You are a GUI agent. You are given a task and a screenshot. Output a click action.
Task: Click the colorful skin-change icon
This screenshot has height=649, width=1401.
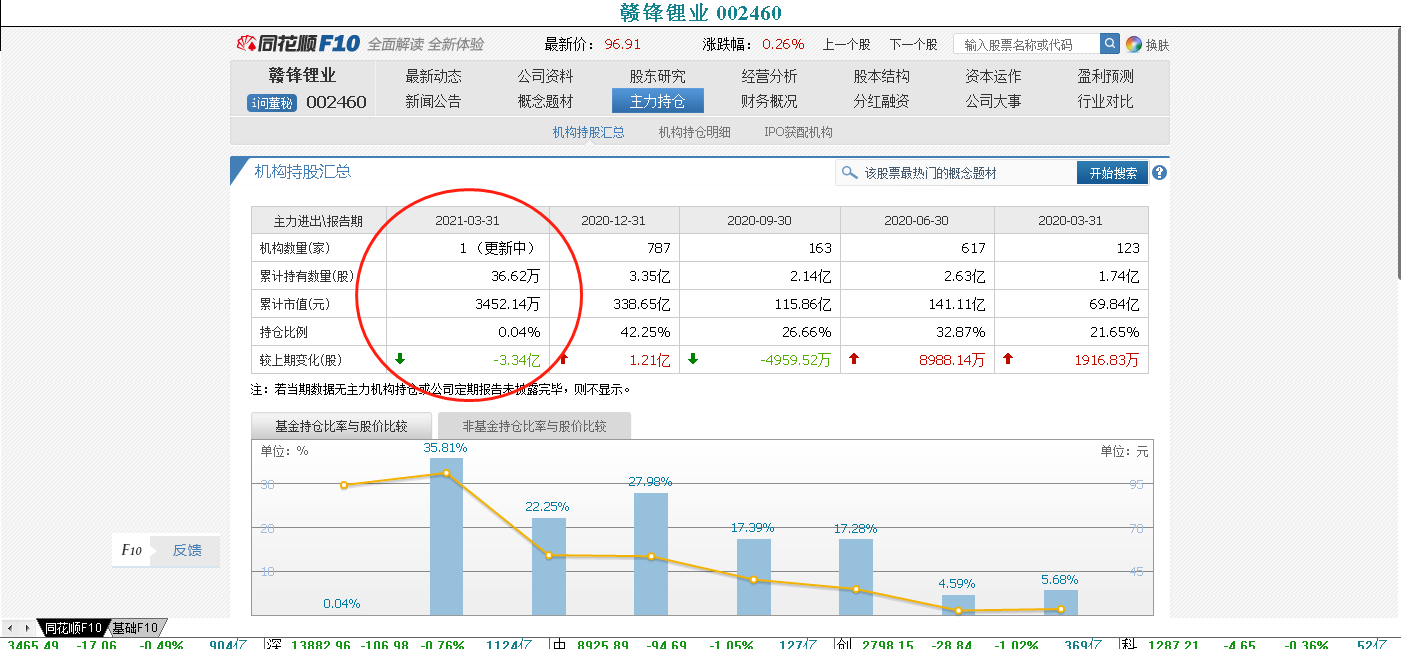click(x=1133, y=44)
